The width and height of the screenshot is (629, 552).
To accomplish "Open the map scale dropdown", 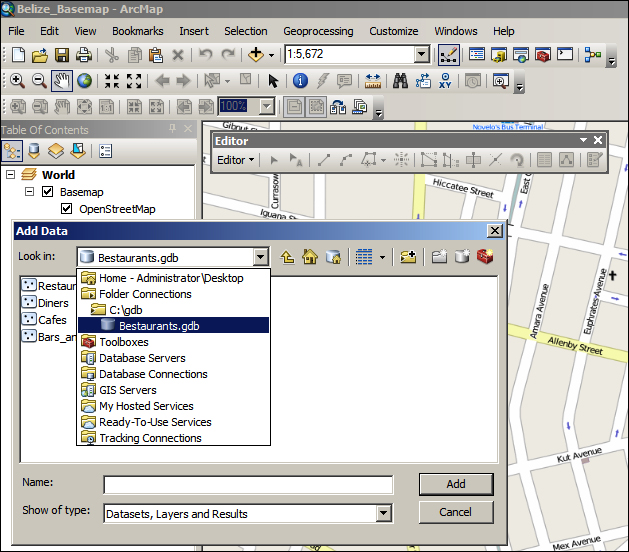I will coord(422,54).
